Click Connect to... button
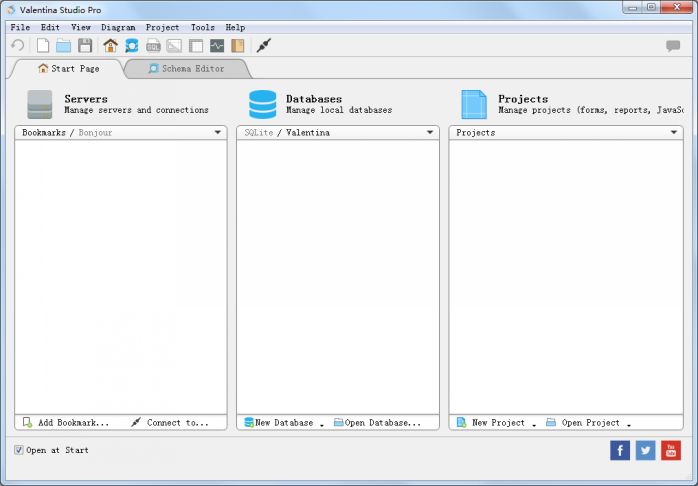 click(x=170, y=422)
